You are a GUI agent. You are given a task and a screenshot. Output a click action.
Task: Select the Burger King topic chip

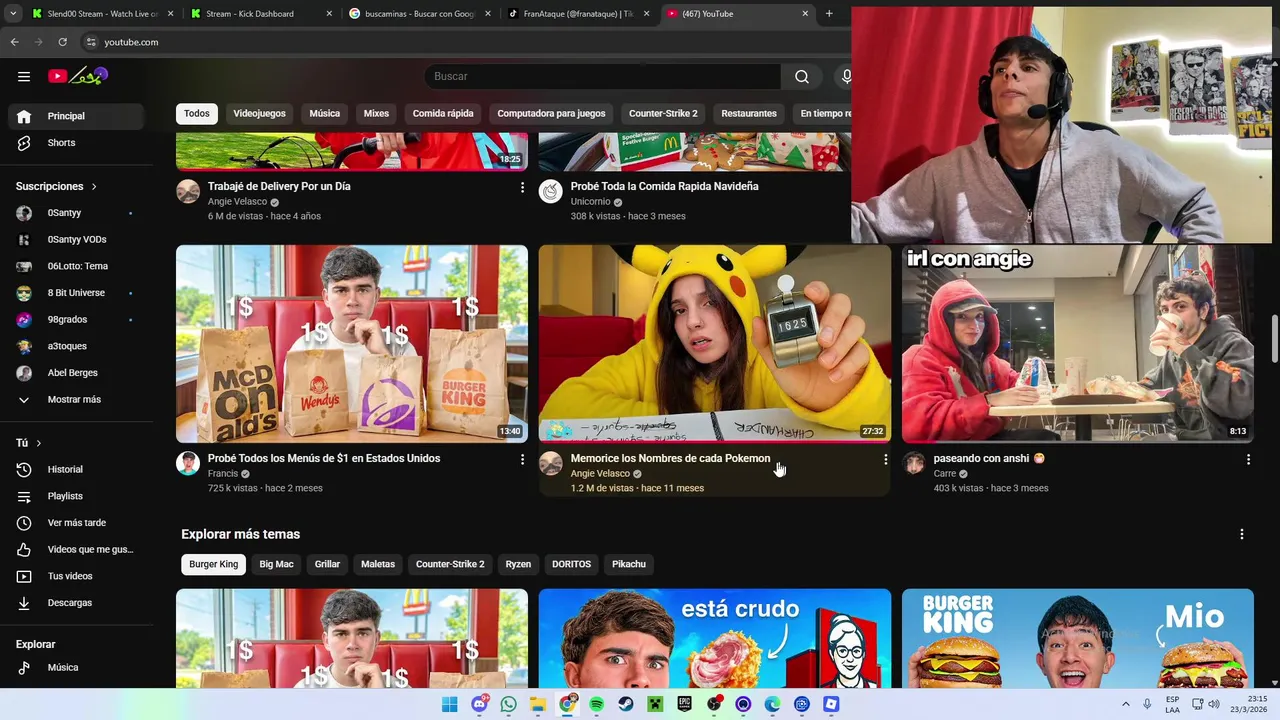click(x=214, y=564)
